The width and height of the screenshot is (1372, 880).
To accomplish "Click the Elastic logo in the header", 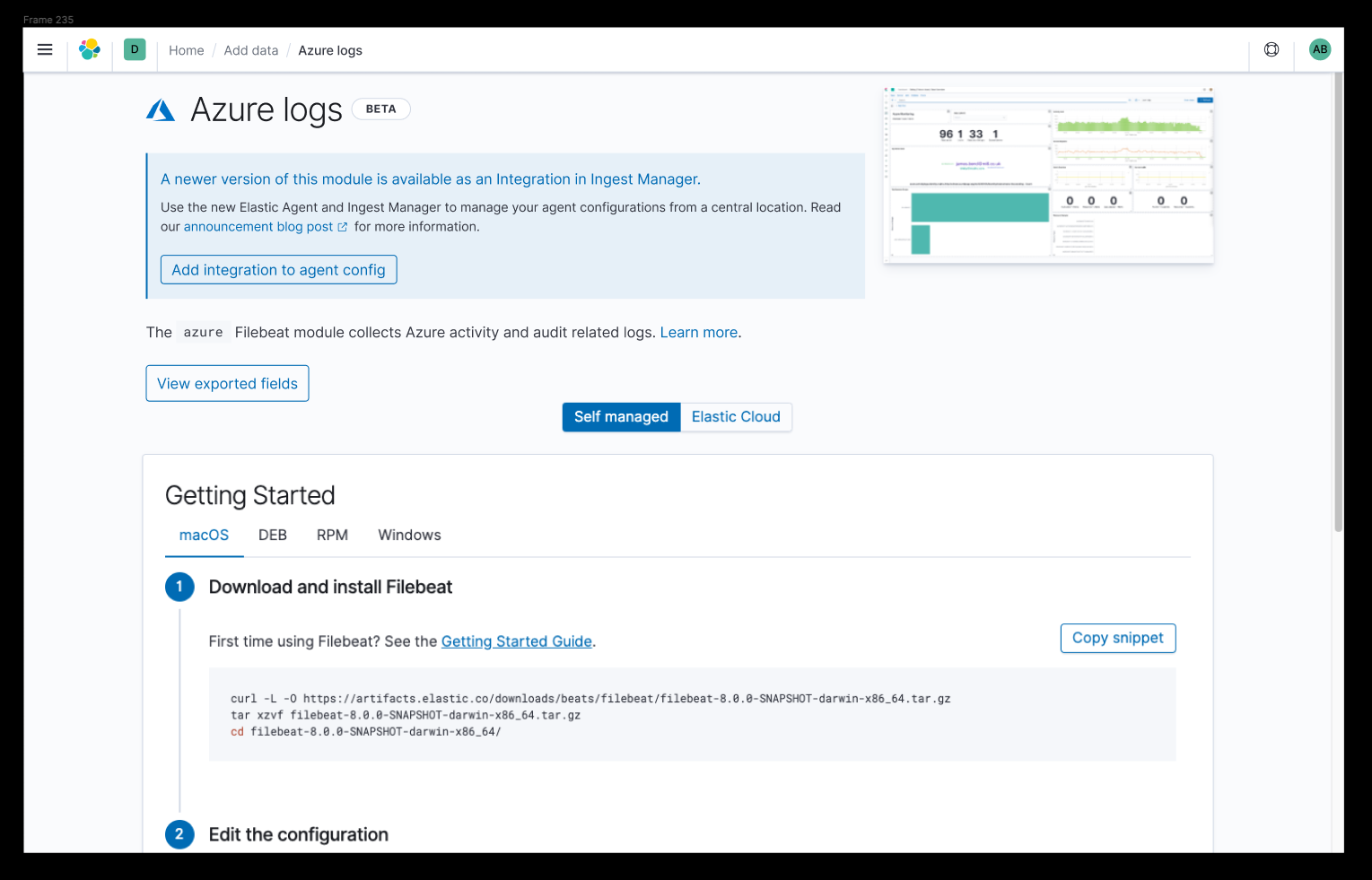I will coord(90,49).
